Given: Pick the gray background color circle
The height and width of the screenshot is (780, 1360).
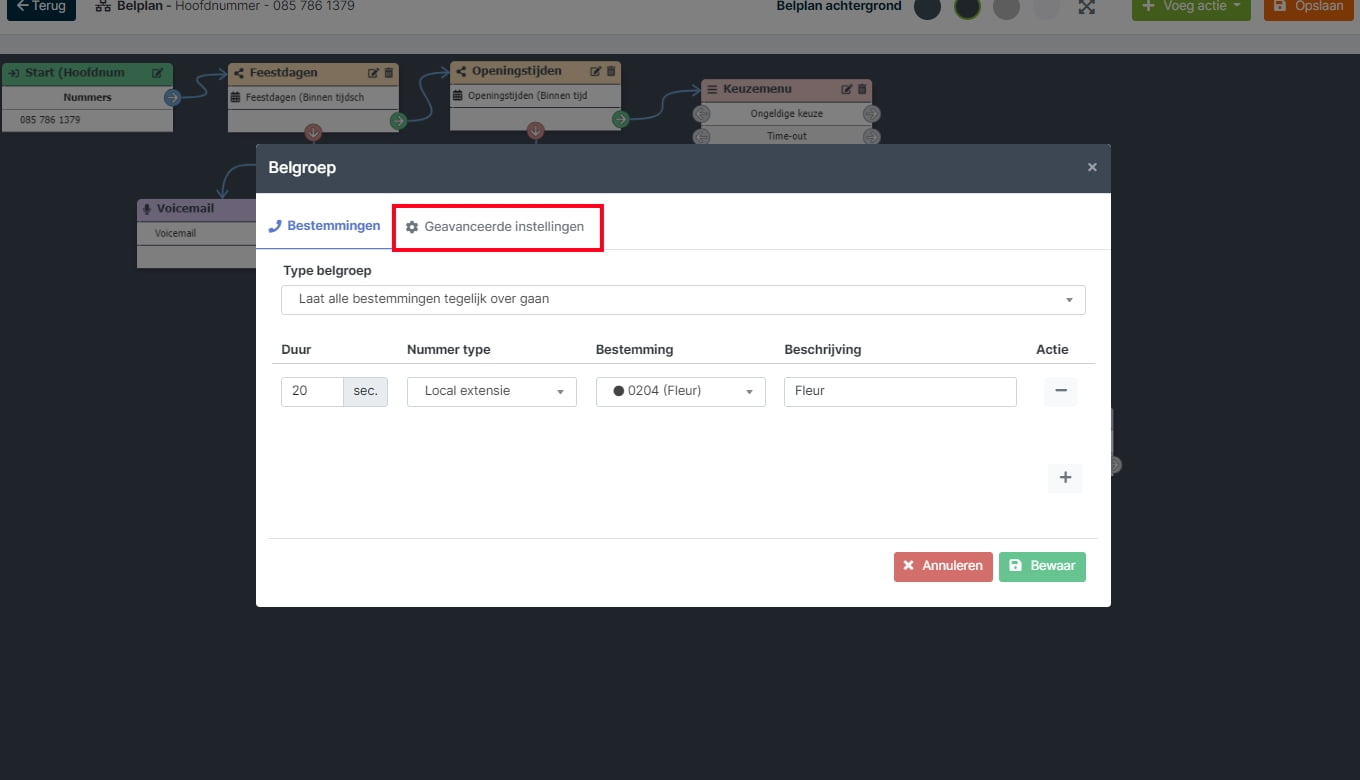Looking at the screenshot, I should [1007, 7].
